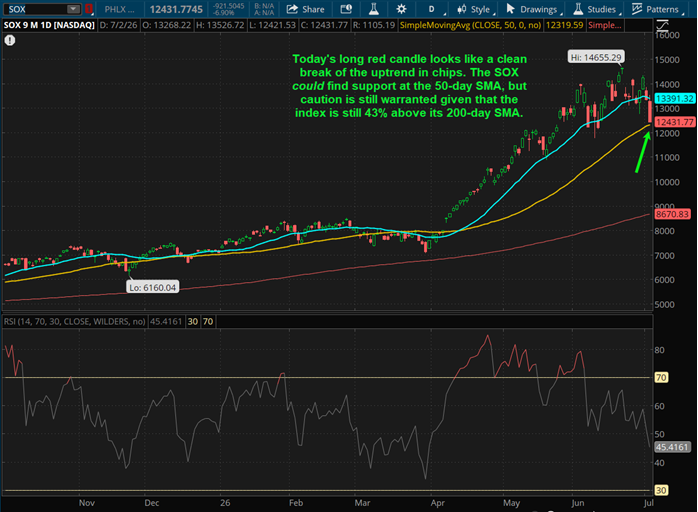Click the Lo: 6160.04 price bubble

pos(153,288)
